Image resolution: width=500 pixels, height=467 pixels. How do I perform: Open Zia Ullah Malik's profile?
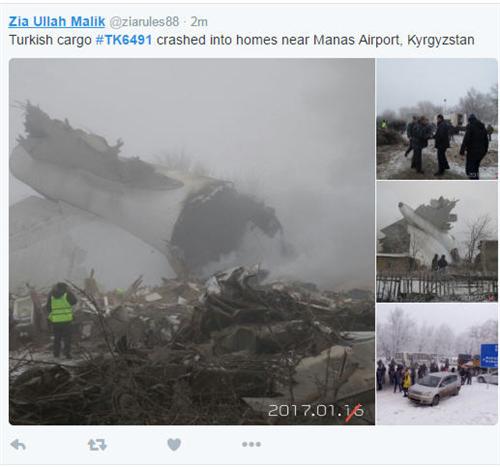tap(57, 22)
